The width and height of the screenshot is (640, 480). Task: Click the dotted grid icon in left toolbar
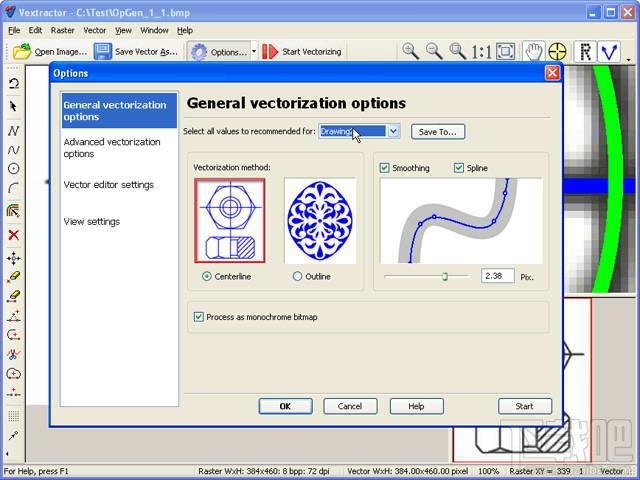[x=13, y=416]
